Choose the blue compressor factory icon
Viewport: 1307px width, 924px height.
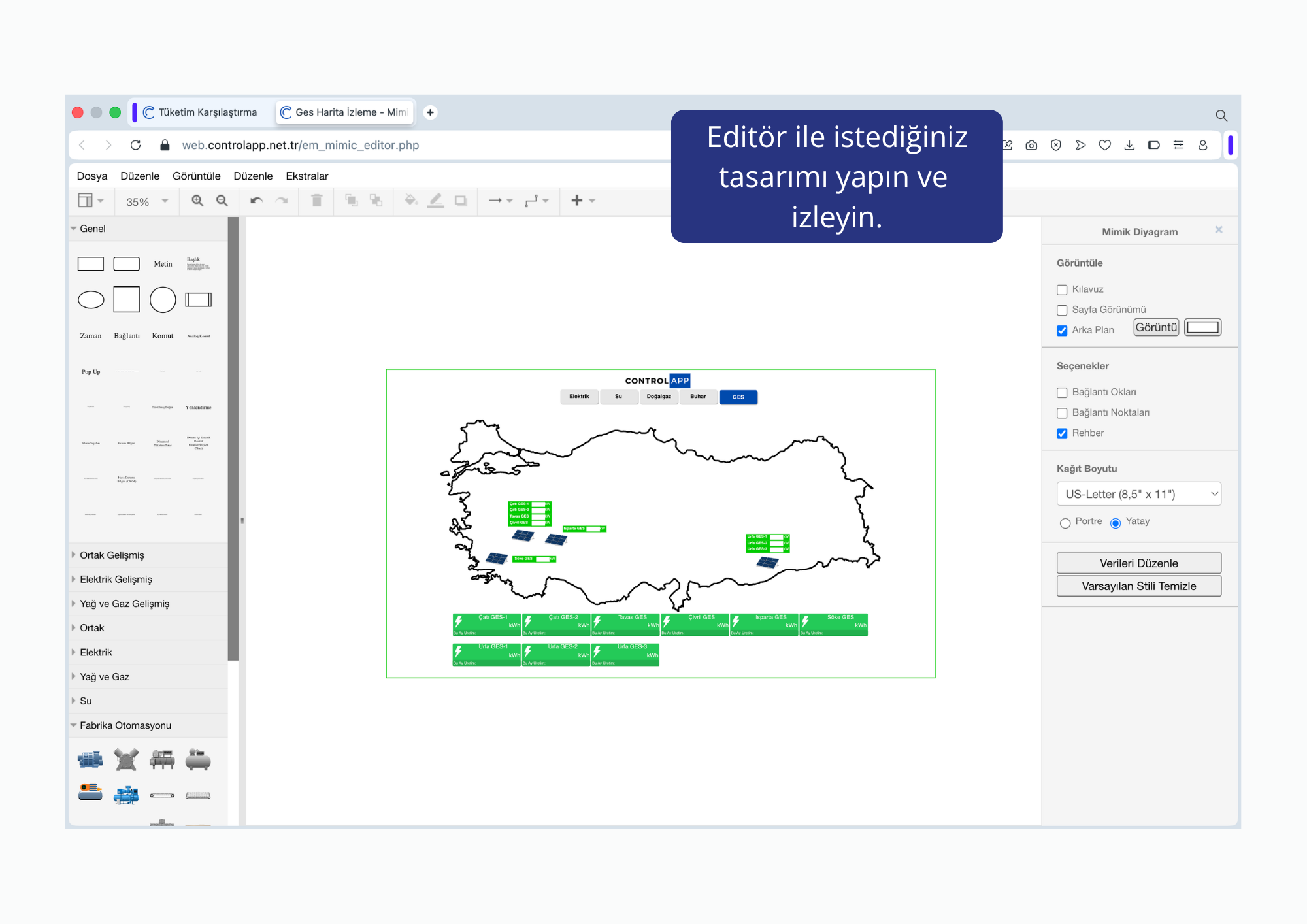(x=127, y=795)
